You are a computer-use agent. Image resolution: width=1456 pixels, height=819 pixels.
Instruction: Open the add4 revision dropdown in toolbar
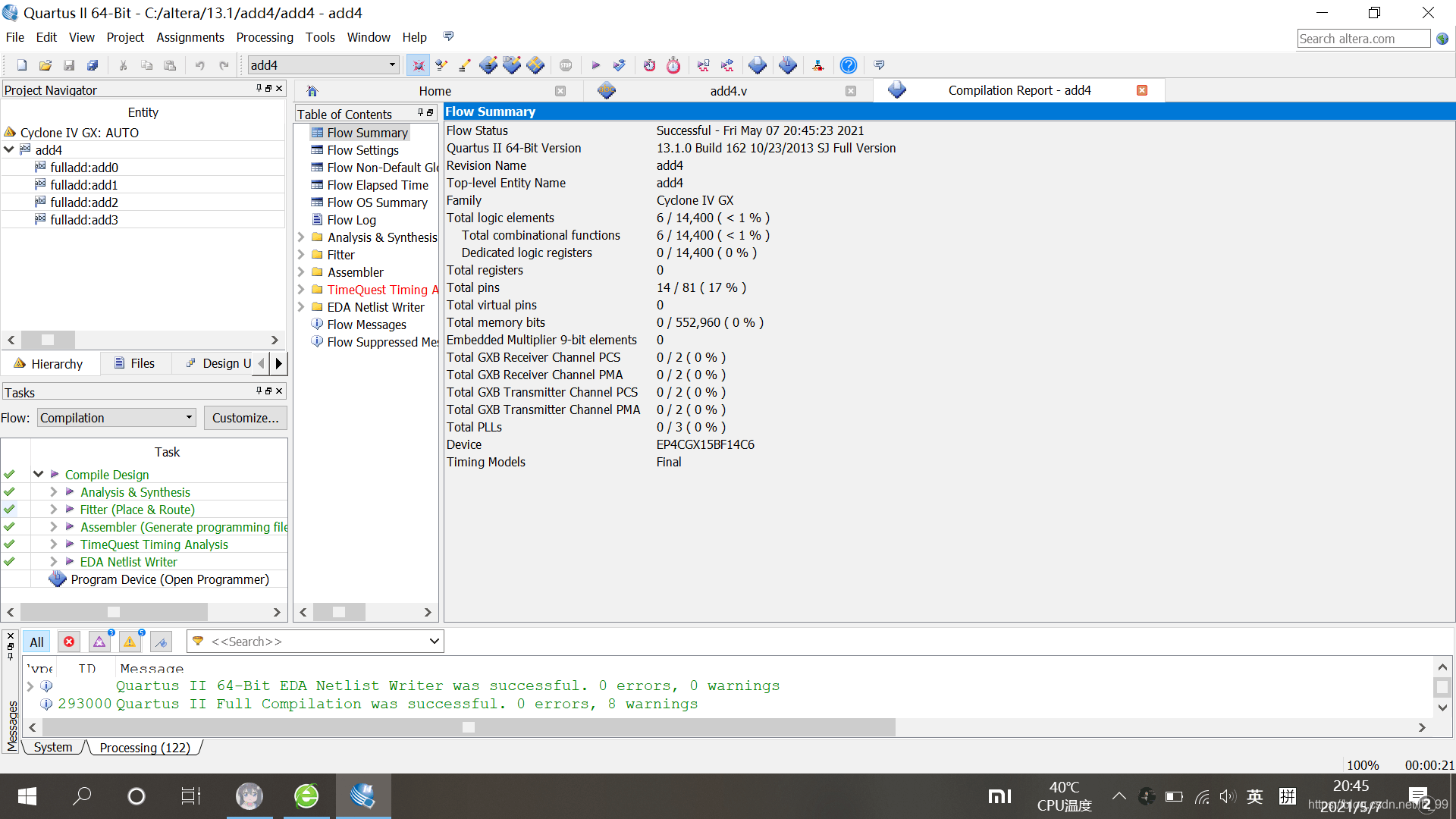[x=392, y=65]
